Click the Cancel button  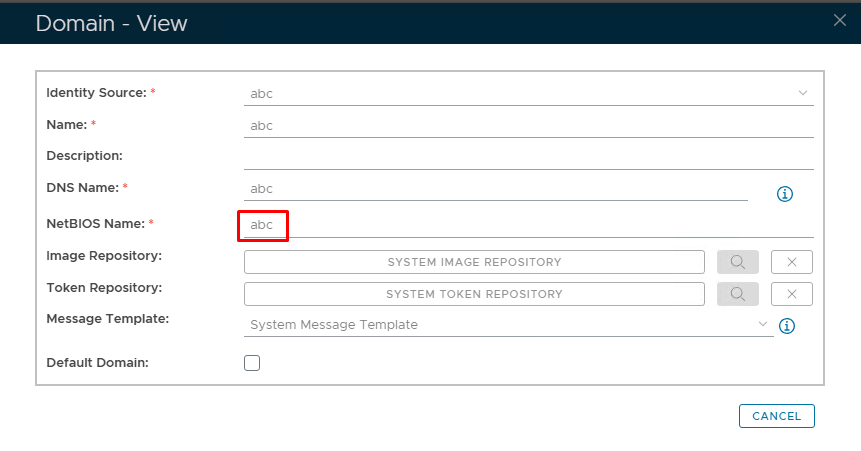tap(777, 416)
